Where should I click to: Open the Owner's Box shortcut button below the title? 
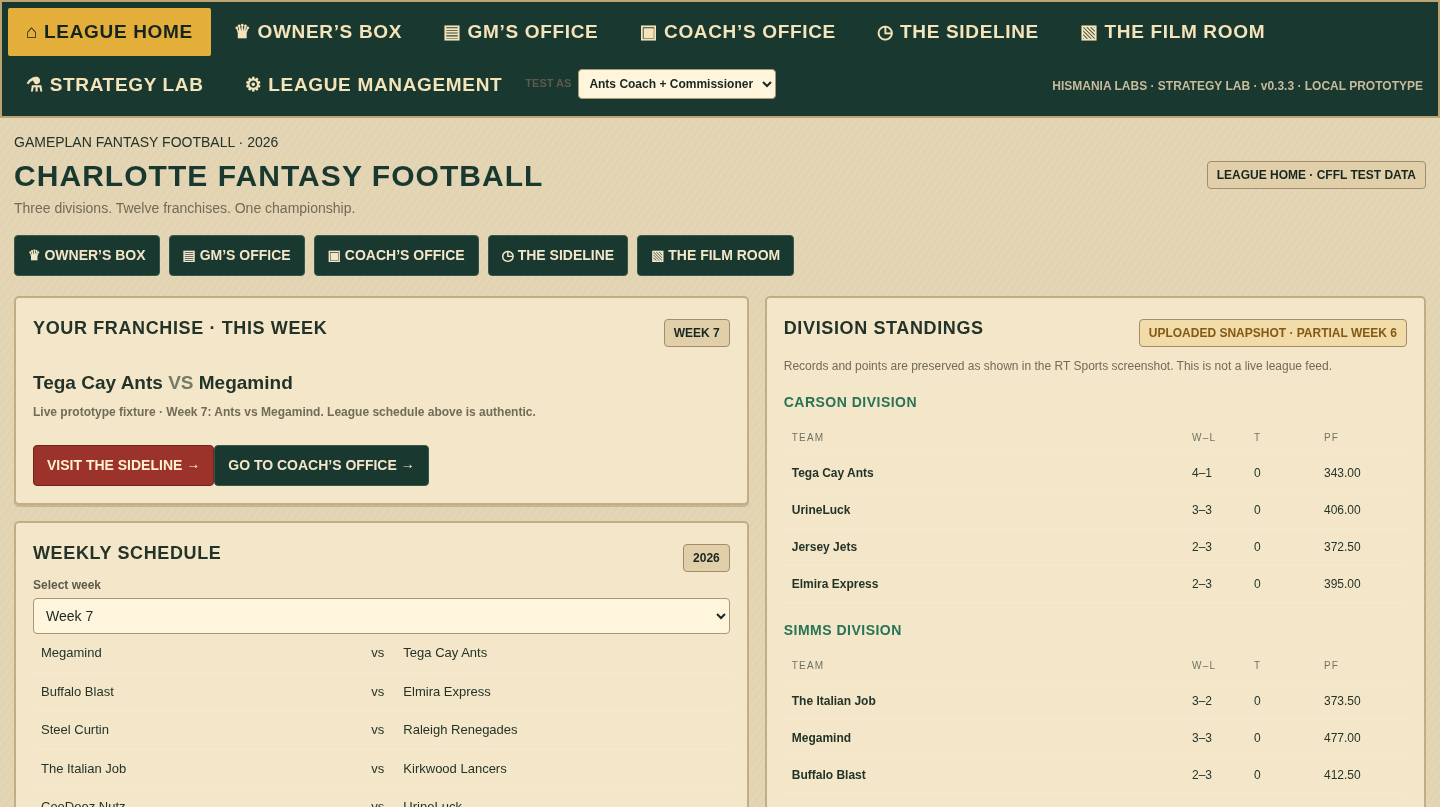coord(87,255)
